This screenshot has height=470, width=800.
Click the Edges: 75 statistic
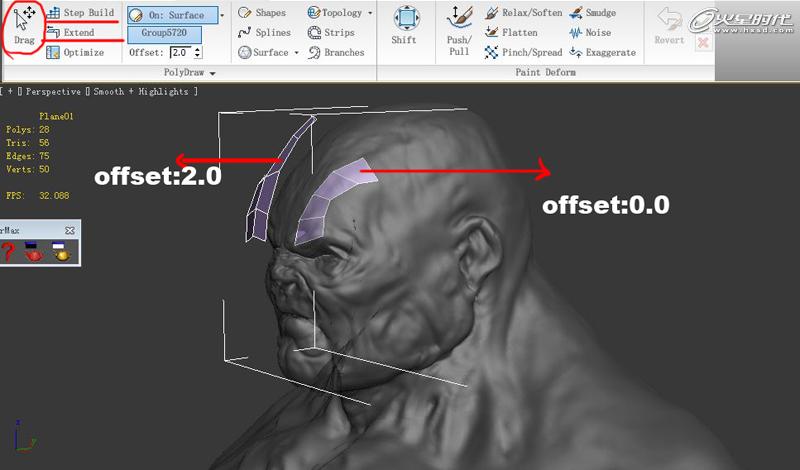(x=28, y=156)
